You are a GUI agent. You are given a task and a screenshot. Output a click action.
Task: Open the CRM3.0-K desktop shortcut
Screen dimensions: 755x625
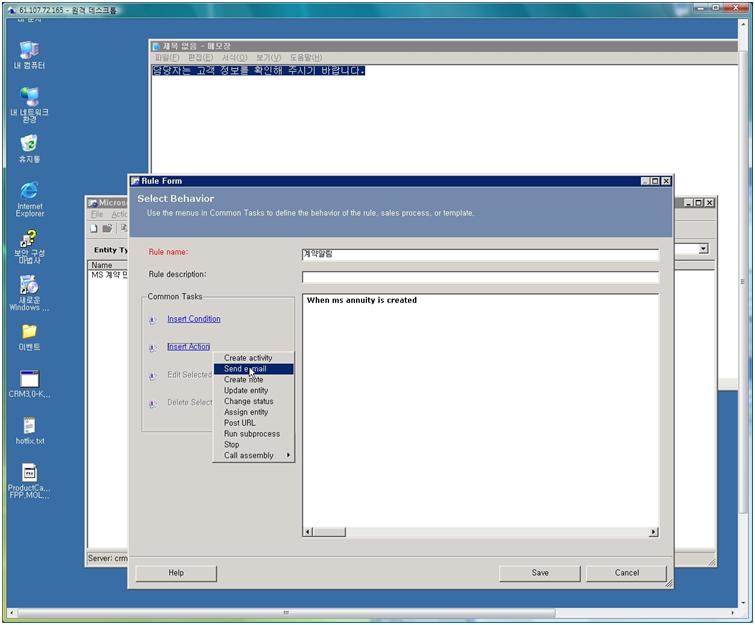[x=29, y=384]
